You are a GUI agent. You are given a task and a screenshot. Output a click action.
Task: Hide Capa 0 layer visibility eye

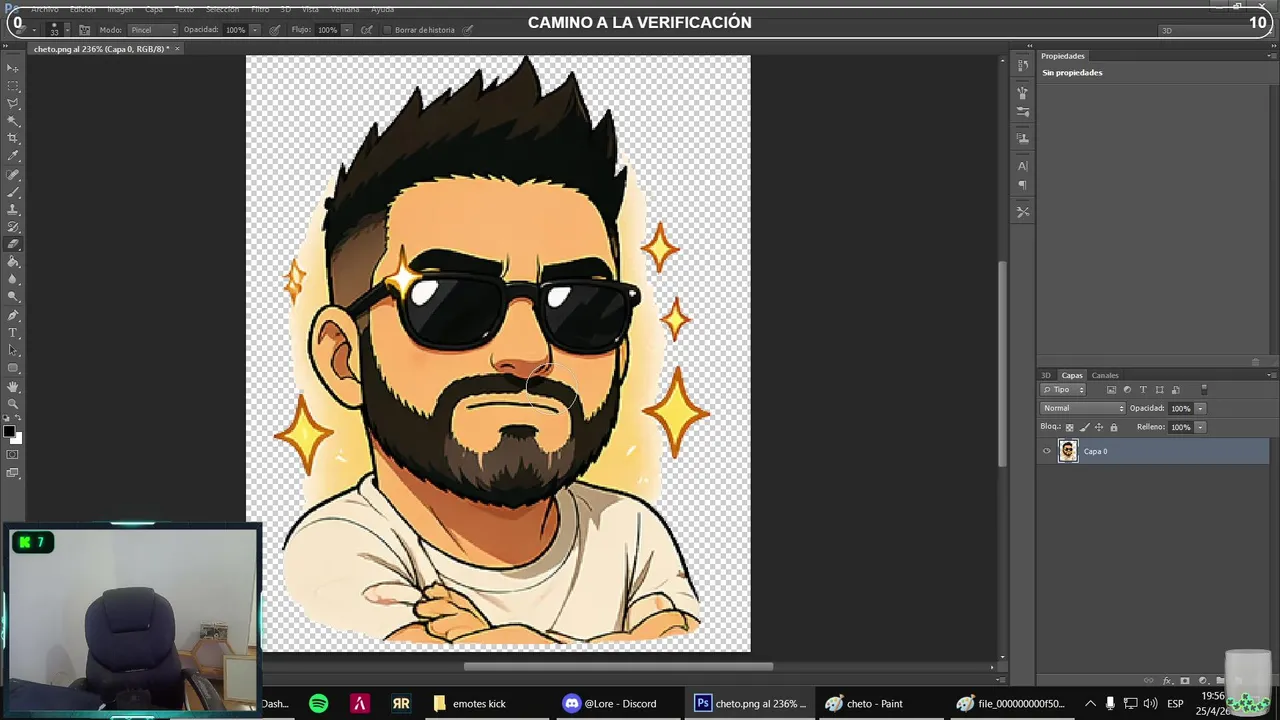(x=1047, y=451)
